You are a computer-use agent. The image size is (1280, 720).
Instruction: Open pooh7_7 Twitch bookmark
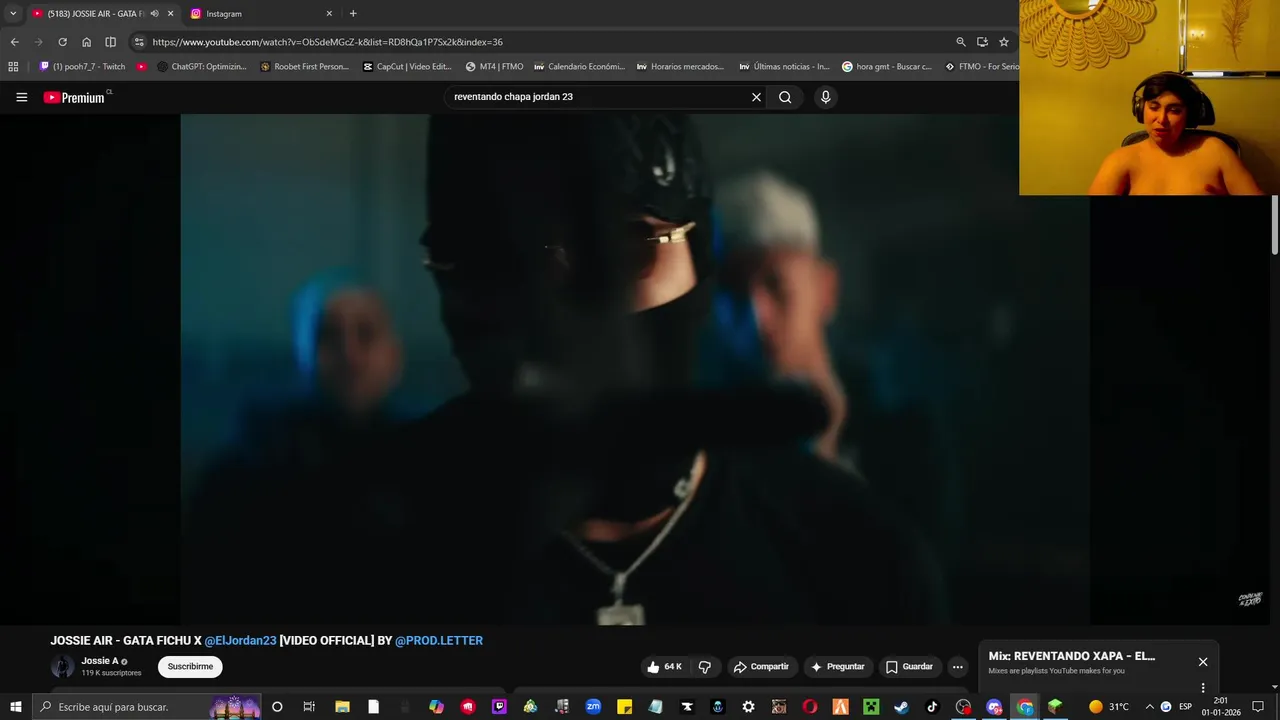click(82, 67)
